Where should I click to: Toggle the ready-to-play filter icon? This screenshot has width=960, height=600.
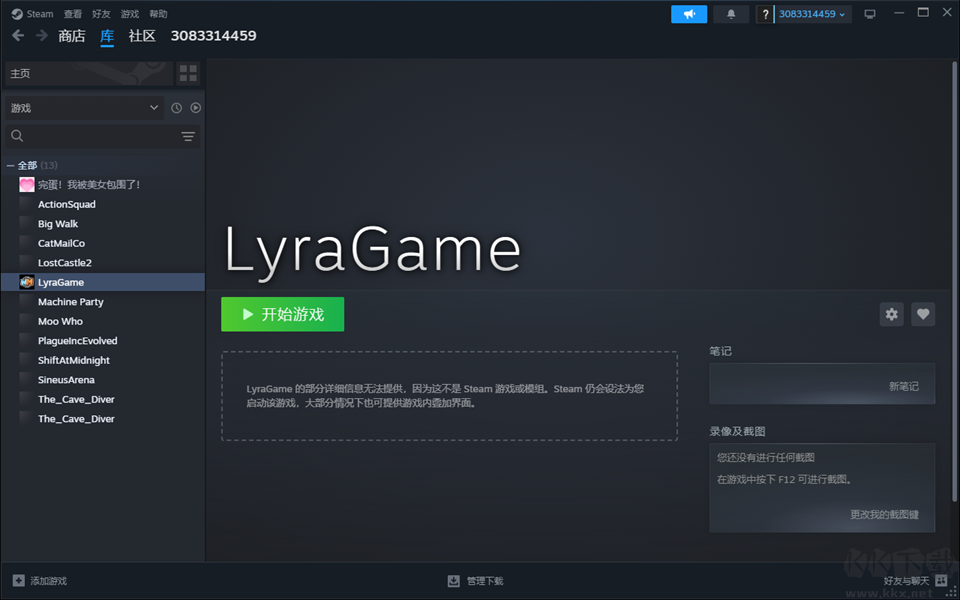point(195,108)
